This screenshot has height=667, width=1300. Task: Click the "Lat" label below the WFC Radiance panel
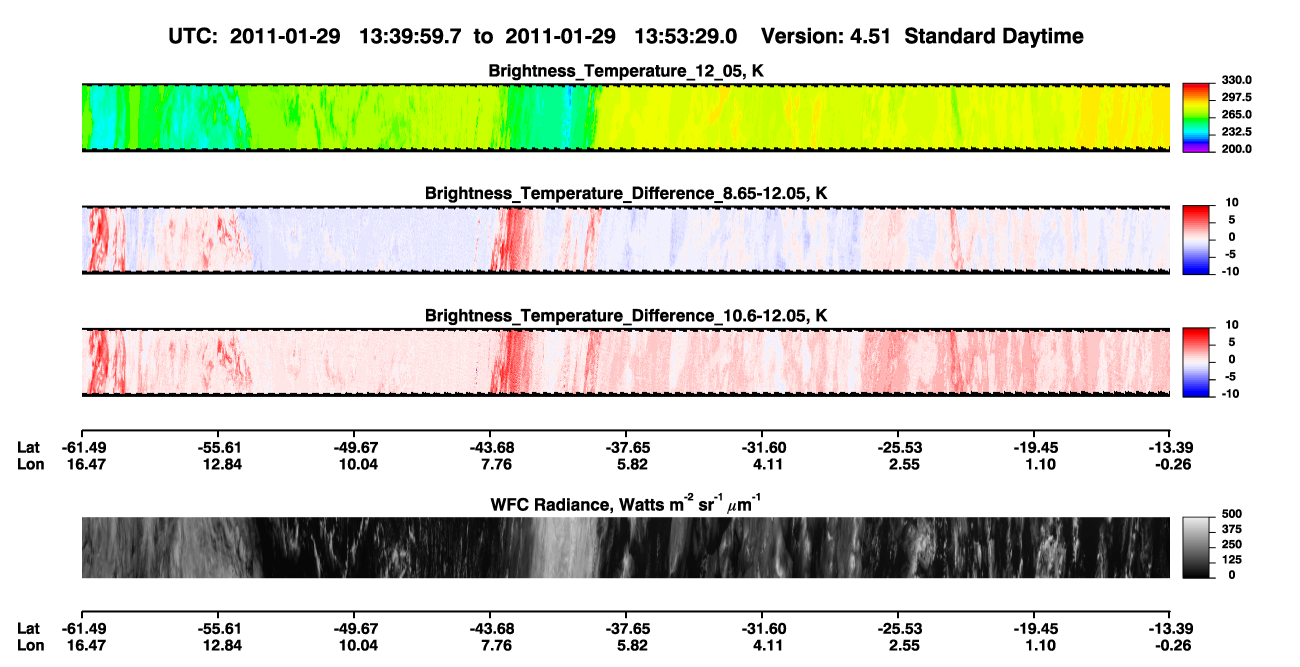28,628
